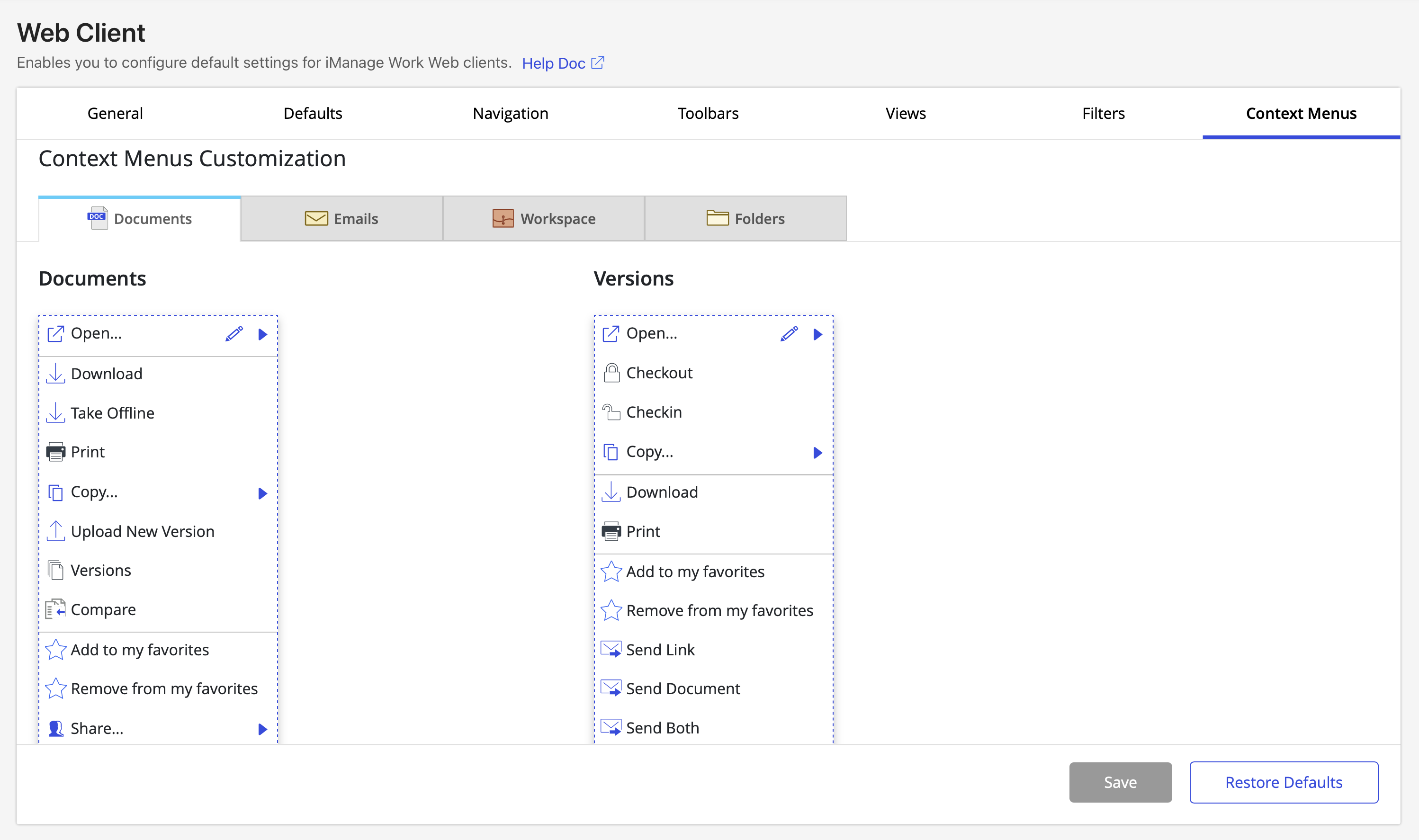Click the Save button
This screenshot has height=840, width=1419.
click(x=1120, y=782)
